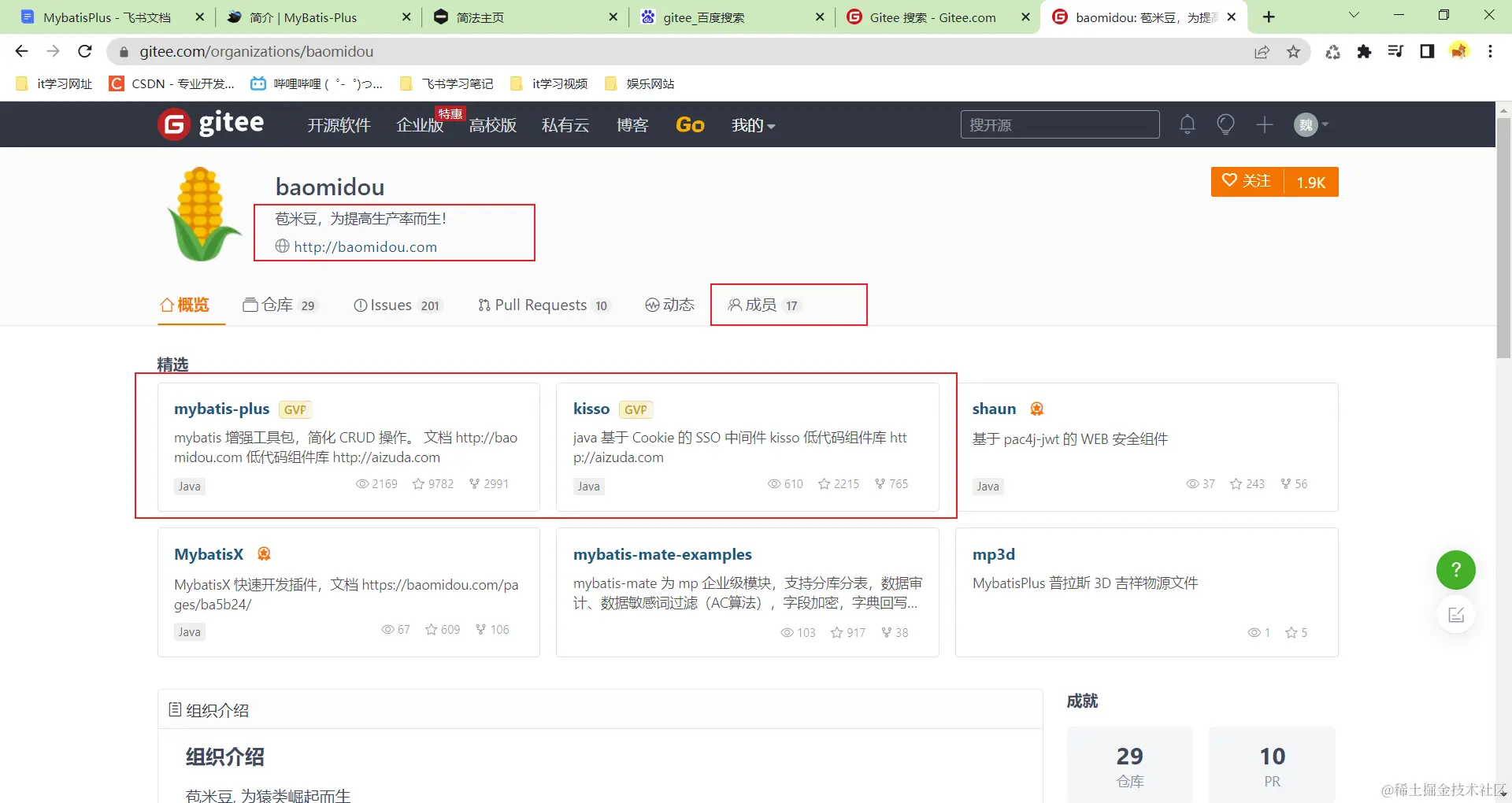1512x803 pixels.
Task: Reload the current page
Action: pyautogui.click(x=85, y=52)
